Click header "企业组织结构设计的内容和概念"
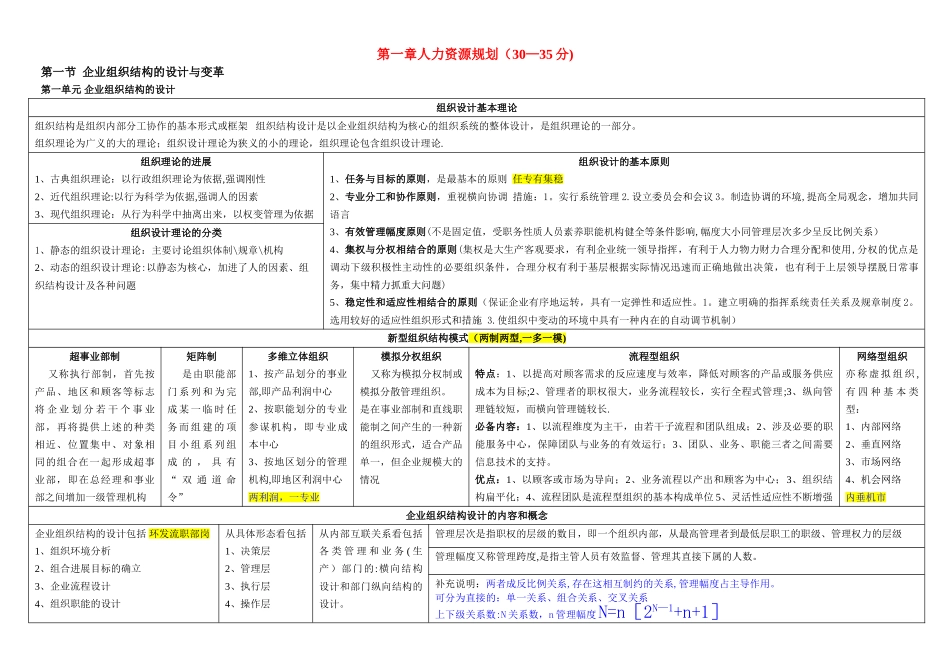950x672 pixels. click(x=476, y=516)
